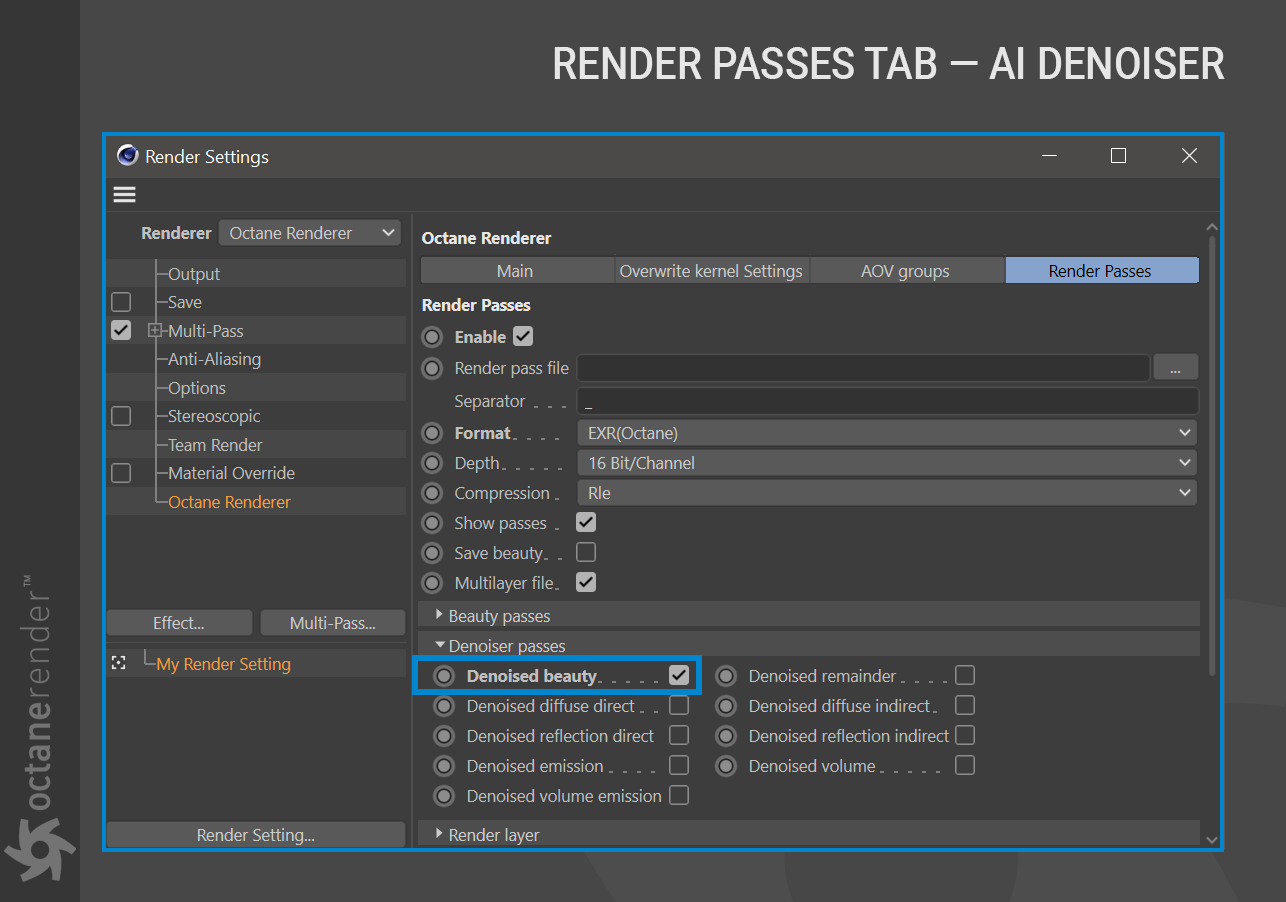
Task: Open the hamburger menu in Render Settings
Action: click(124, 195)
